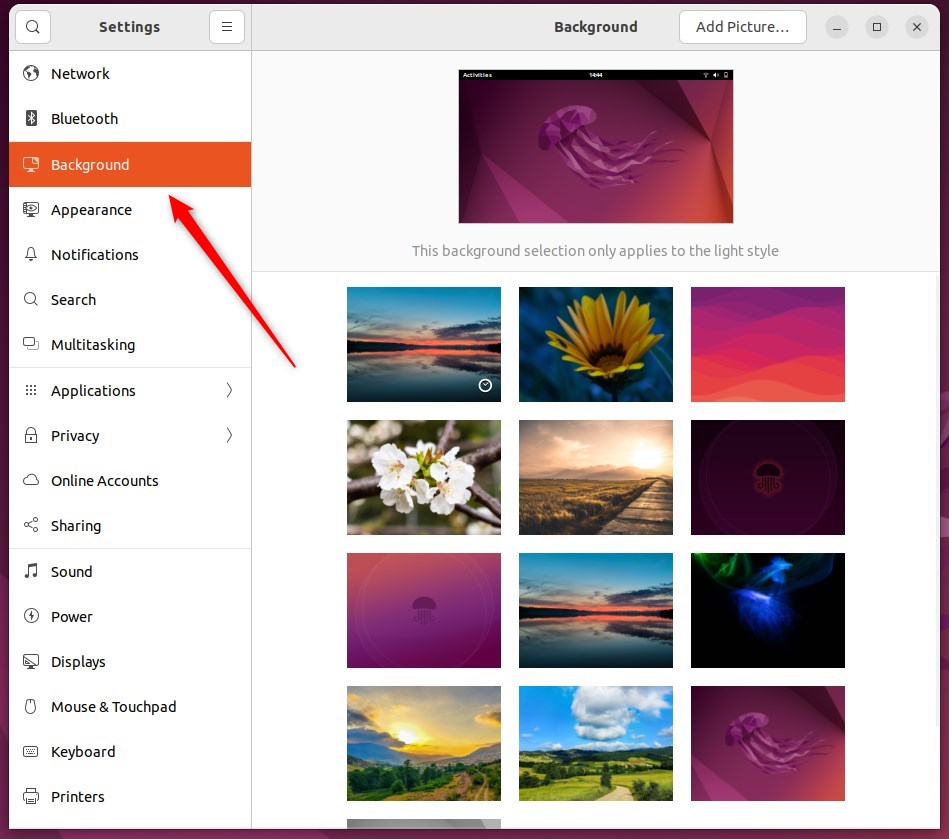
Task: Open the settings search icon
Action: pyautogui.click(x=33, y=27)
